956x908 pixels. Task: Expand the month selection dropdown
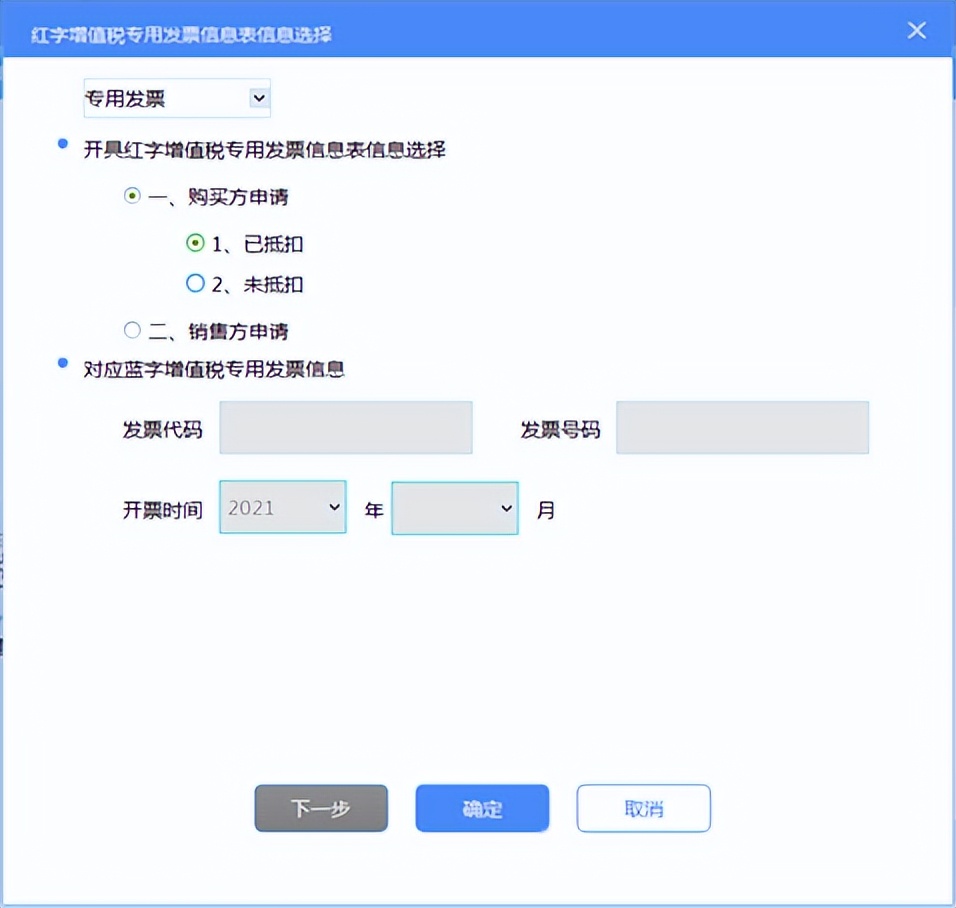(x=455, y=507)
